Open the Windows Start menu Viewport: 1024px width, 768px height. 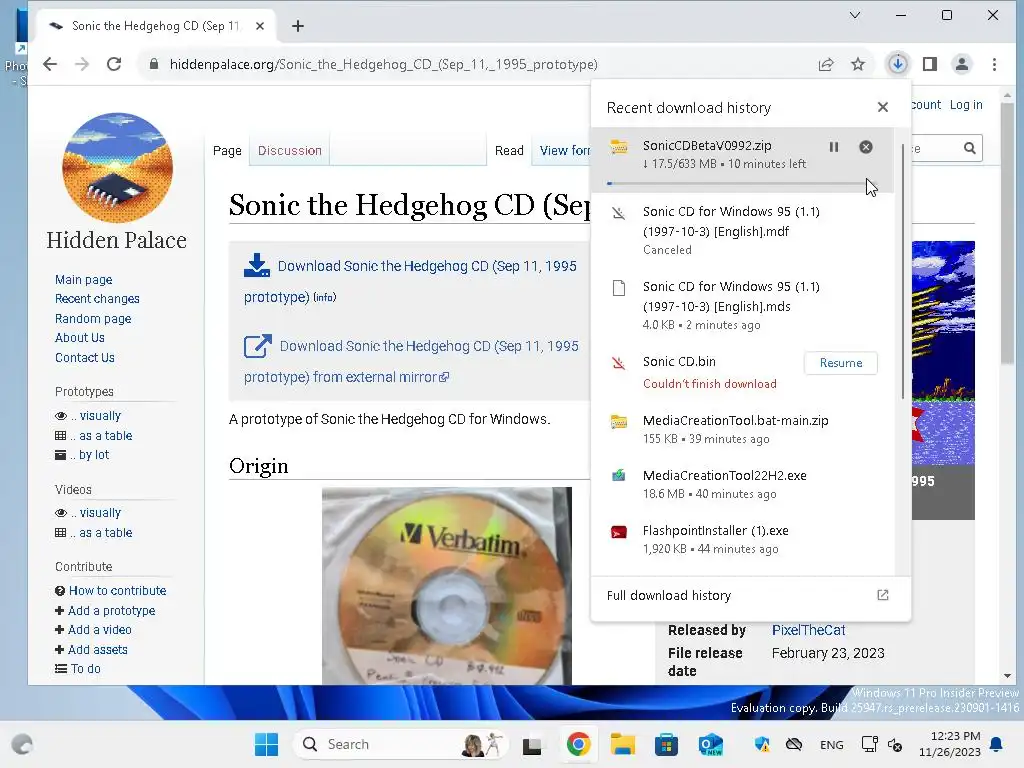pos(266,744)
